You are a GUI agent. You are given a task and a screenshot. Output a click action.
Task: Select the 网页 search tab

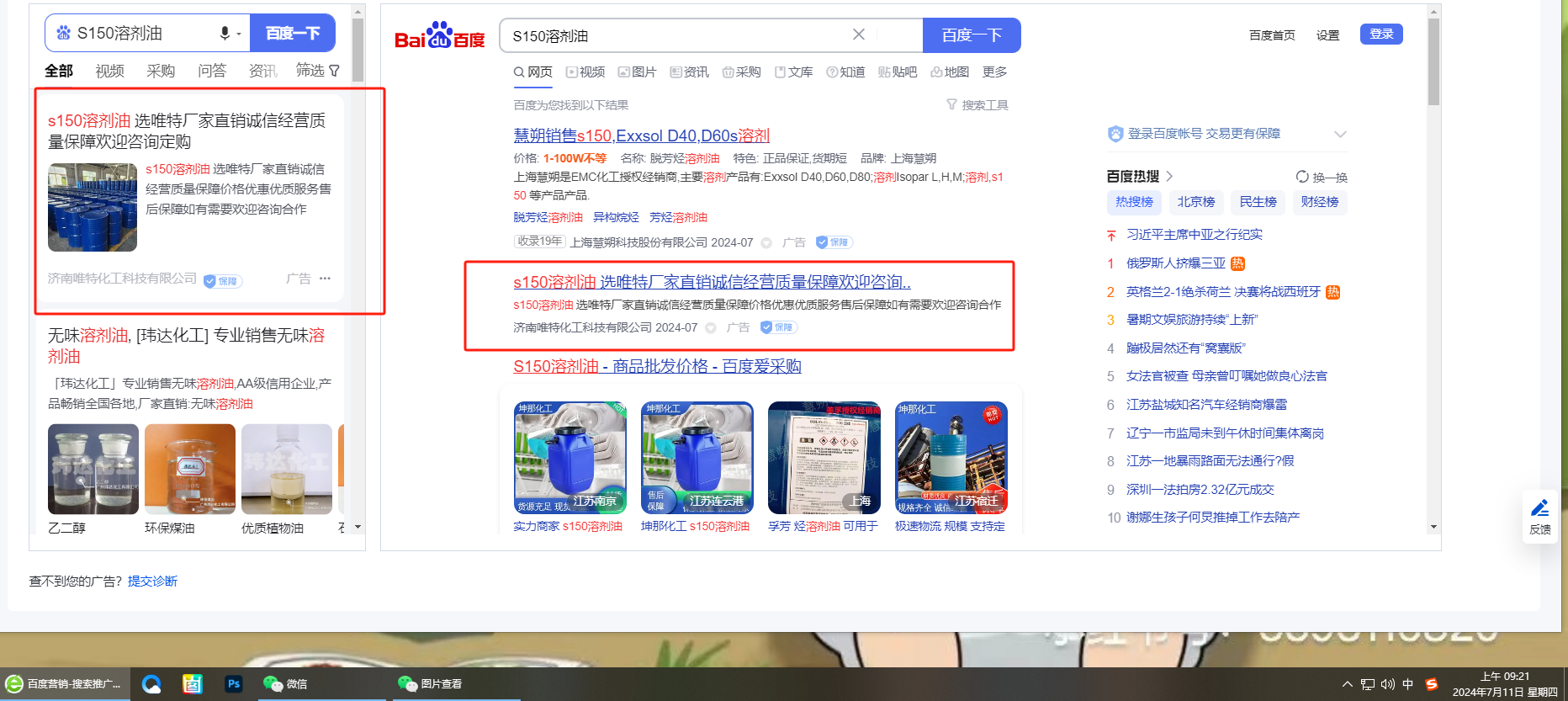(x=533, y=72)
